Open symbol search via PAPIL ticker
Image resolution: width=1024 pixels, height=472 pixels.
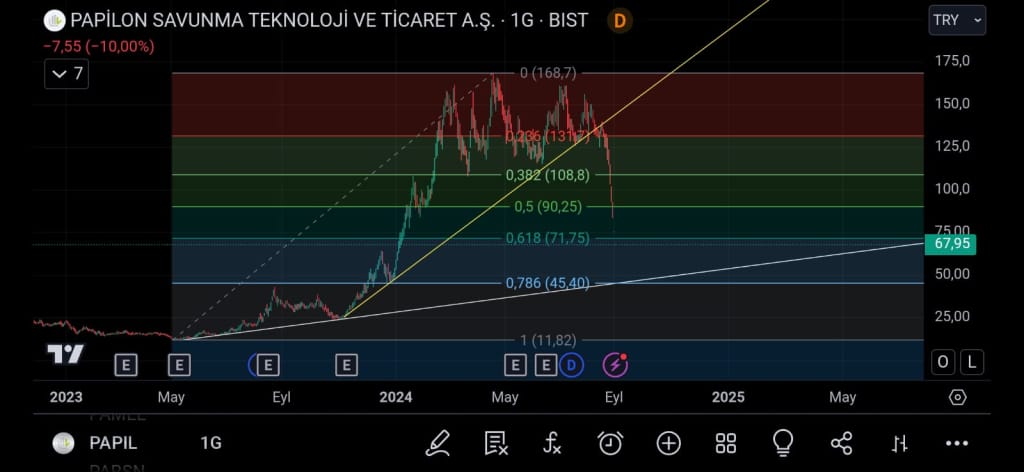[113, 443]
